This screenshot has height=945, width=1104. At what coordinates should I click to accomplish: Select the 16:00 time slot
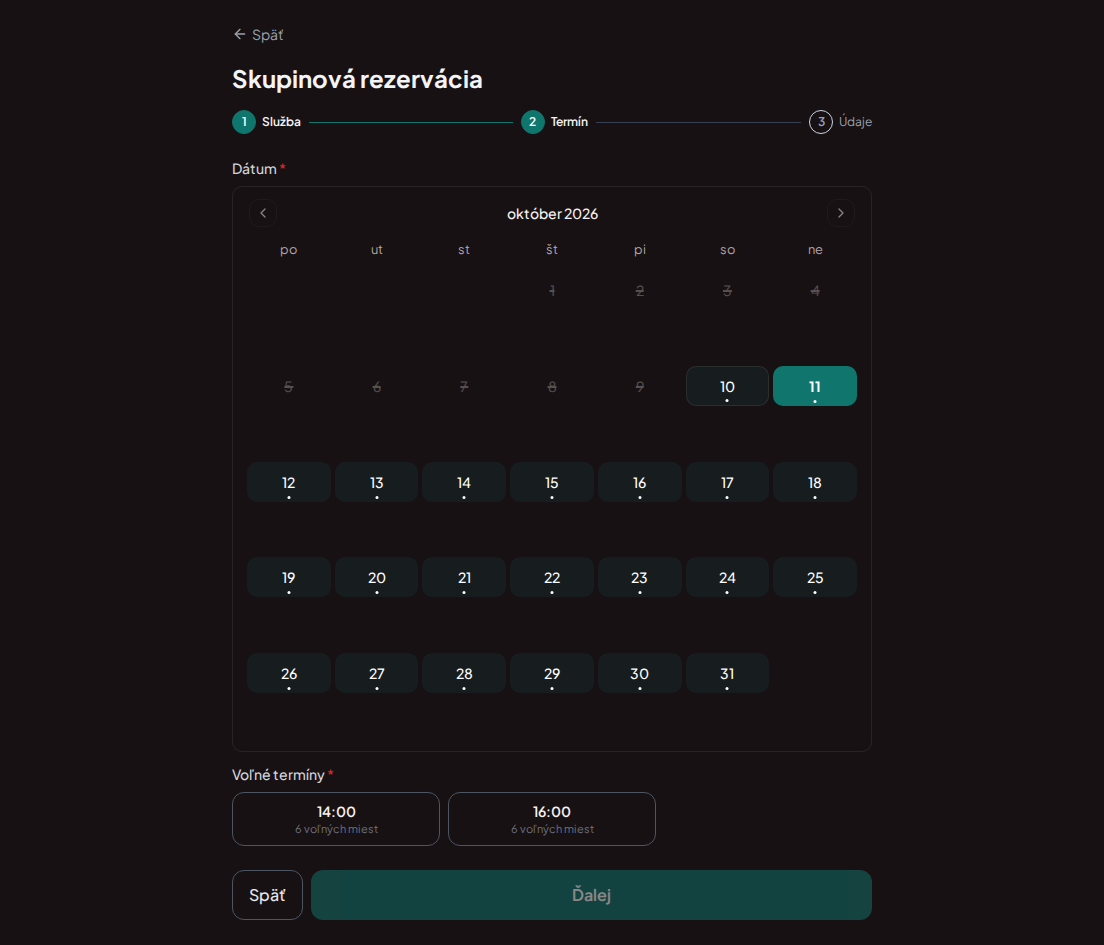tap(552, 819)
